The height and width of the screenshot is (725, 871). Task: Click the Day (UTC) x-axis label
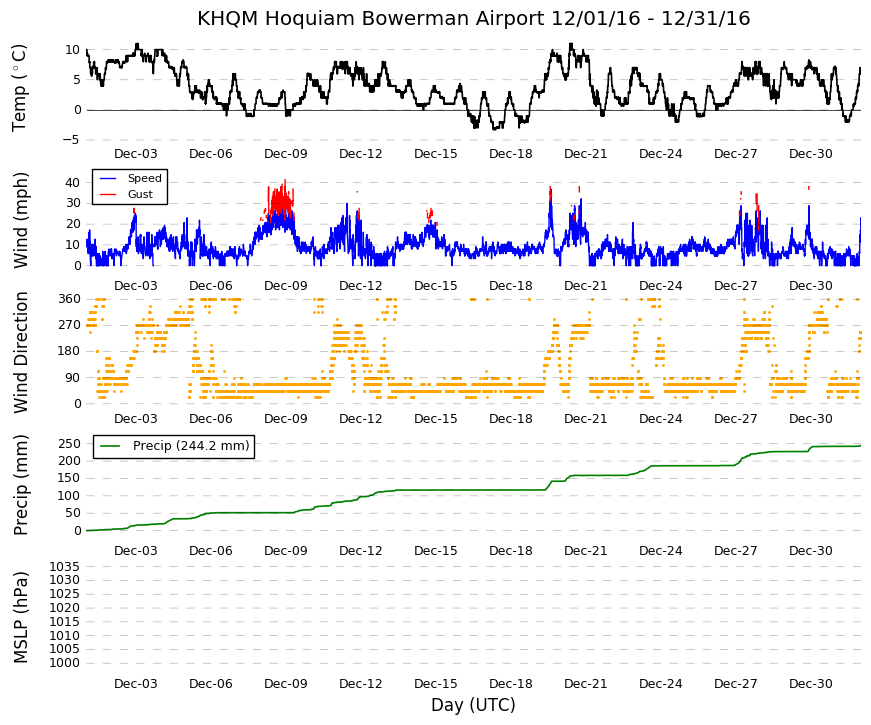point(473,705)
